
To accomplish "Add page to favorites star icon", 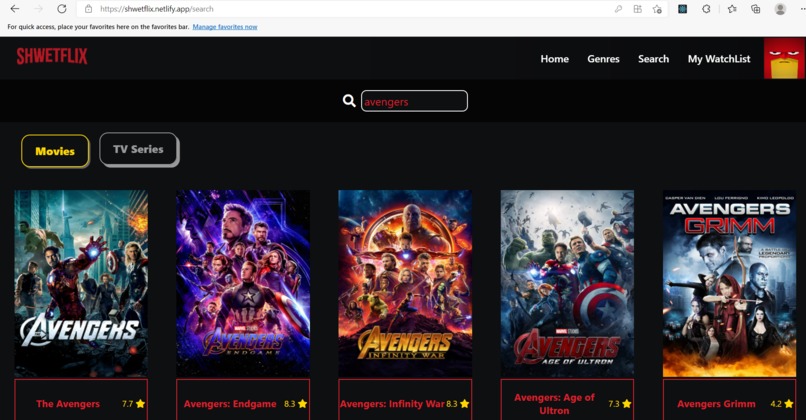I will (x=657, y=9).
